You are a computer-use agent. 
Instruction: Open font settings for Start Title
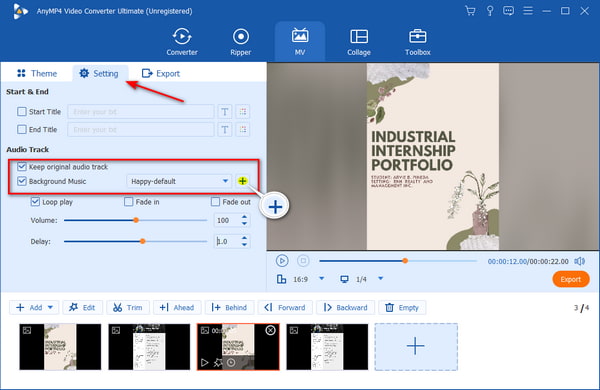(225, 111)
